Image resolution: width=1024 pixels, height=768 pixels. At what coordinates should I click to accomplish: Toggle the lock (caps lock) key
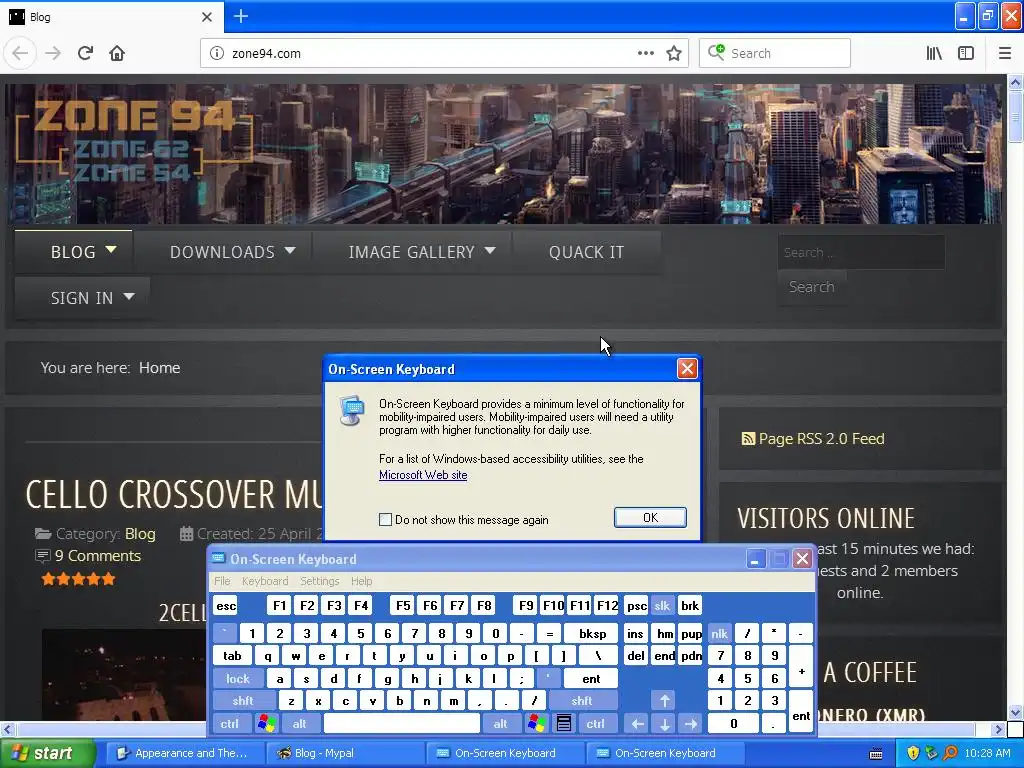[238, 679]
